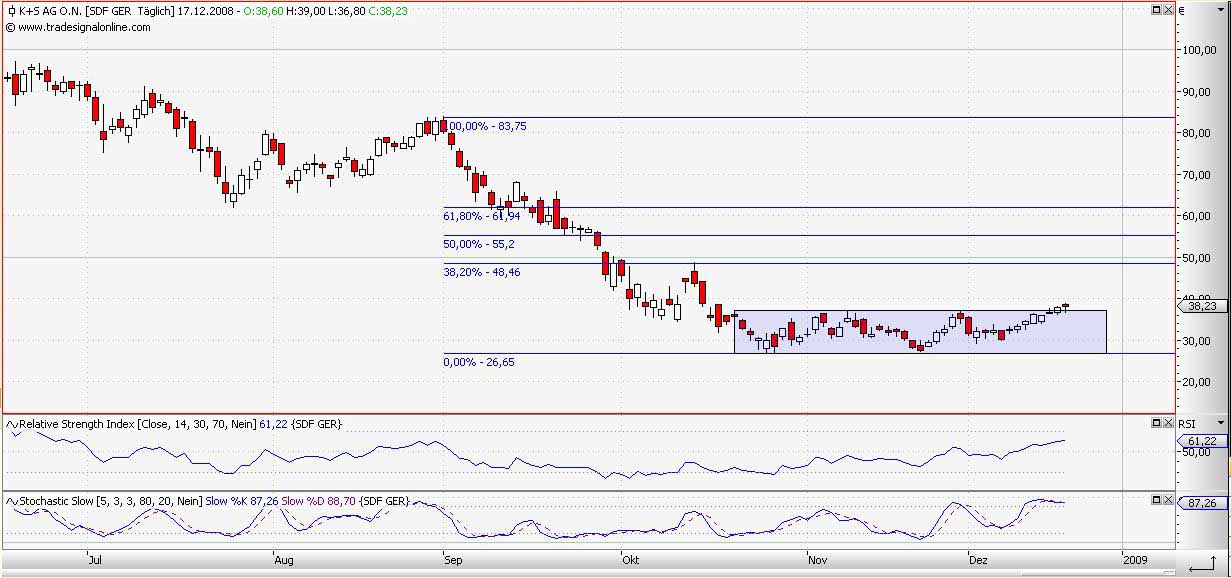Click the 38,23 current price marker

(x=1200, y=307)
